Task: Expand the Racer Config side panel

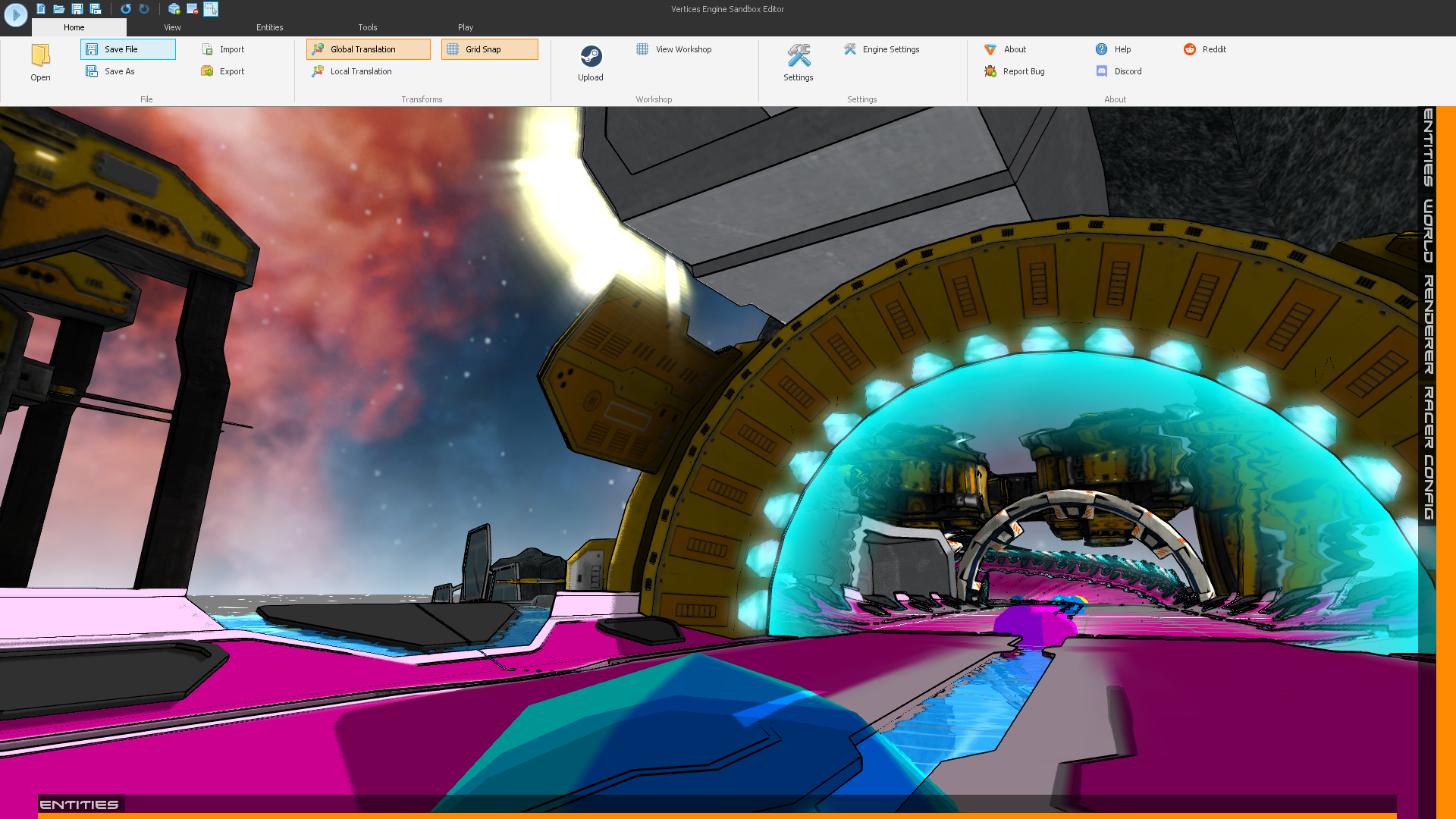Action: click(x=1428, y=453)
